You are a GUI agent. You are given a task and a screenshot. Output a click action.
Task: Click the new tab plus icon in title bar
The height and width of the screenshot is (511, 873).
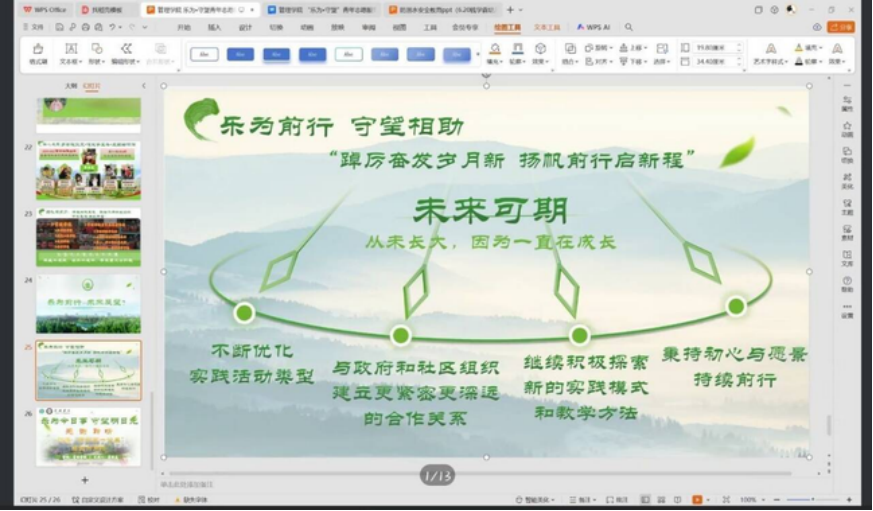pyautogui.click(x=510, y=9)
